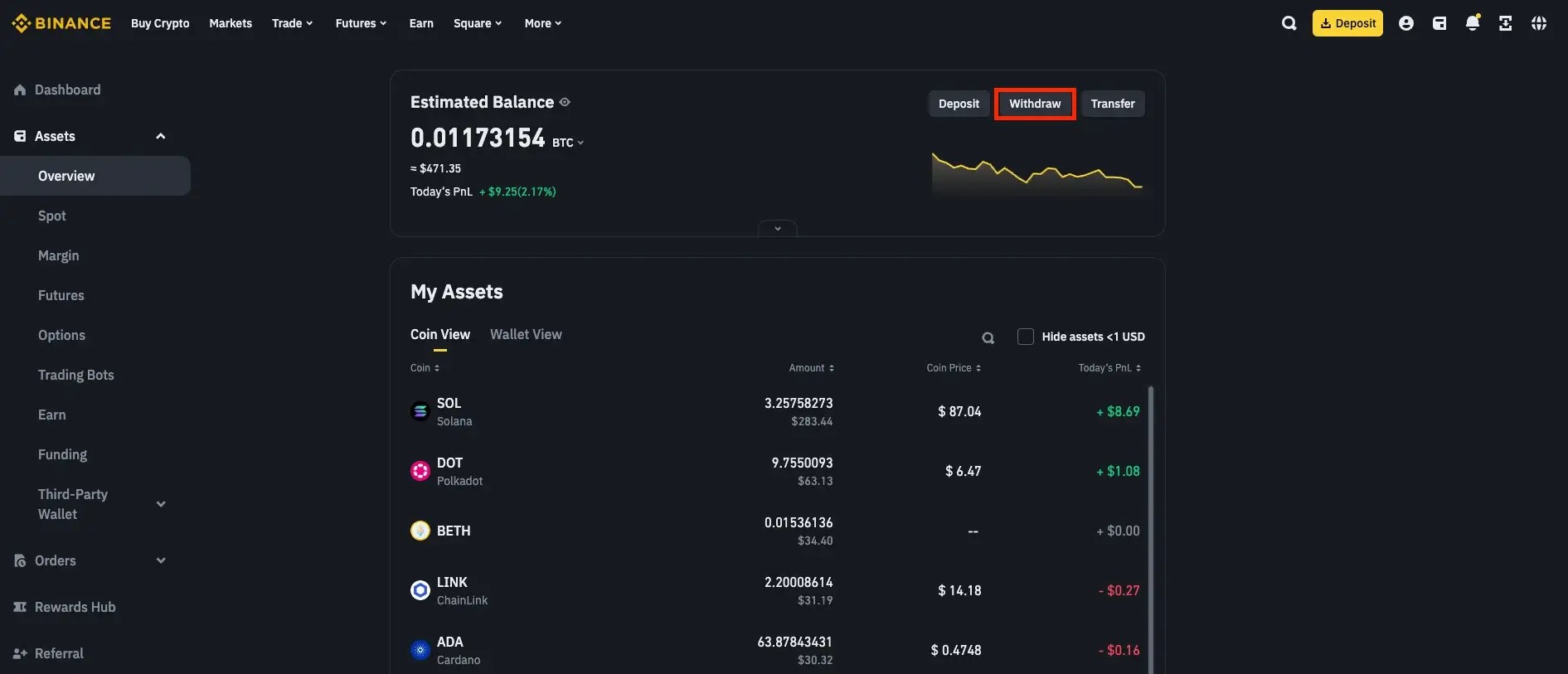Open the Trade dropdown menu
This screenshot has width=1568, height=674.
(292, 23)
